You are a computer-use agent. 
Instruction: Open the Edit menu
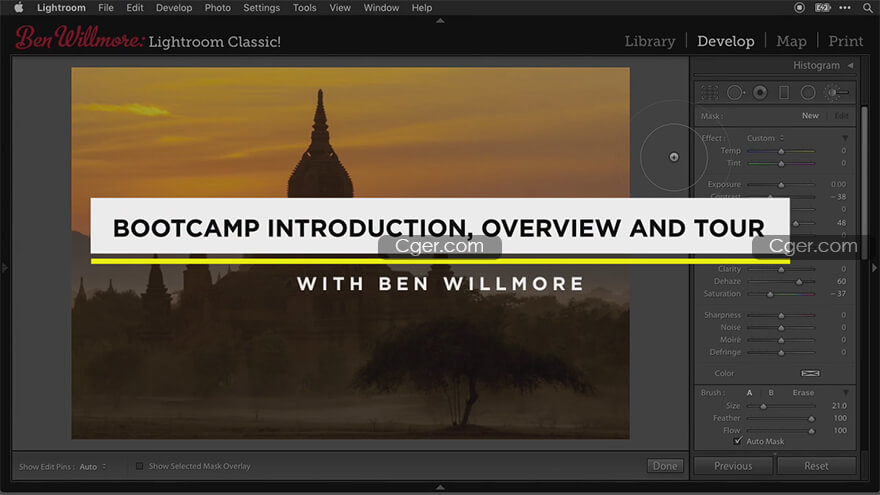click(x=135, y=8)
